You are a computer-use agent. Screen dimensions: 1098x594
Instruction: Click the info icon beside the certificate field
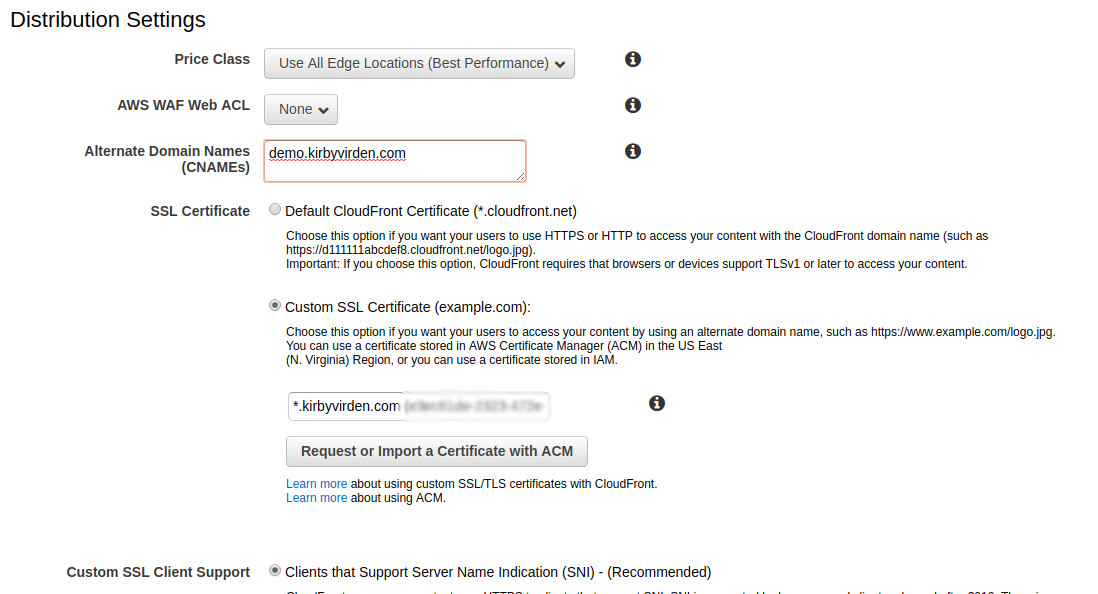tap(657, 403)
